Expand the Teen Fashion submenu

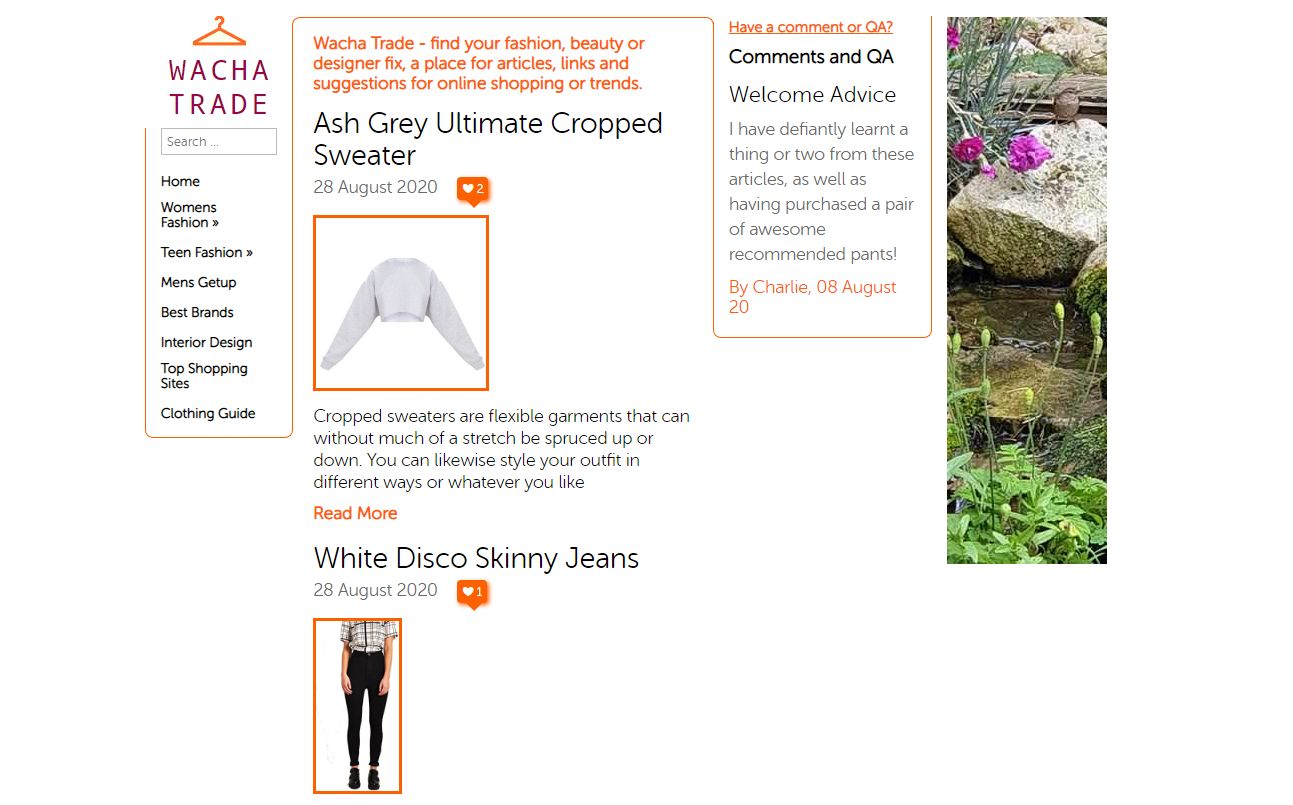(x=207, y=252)
